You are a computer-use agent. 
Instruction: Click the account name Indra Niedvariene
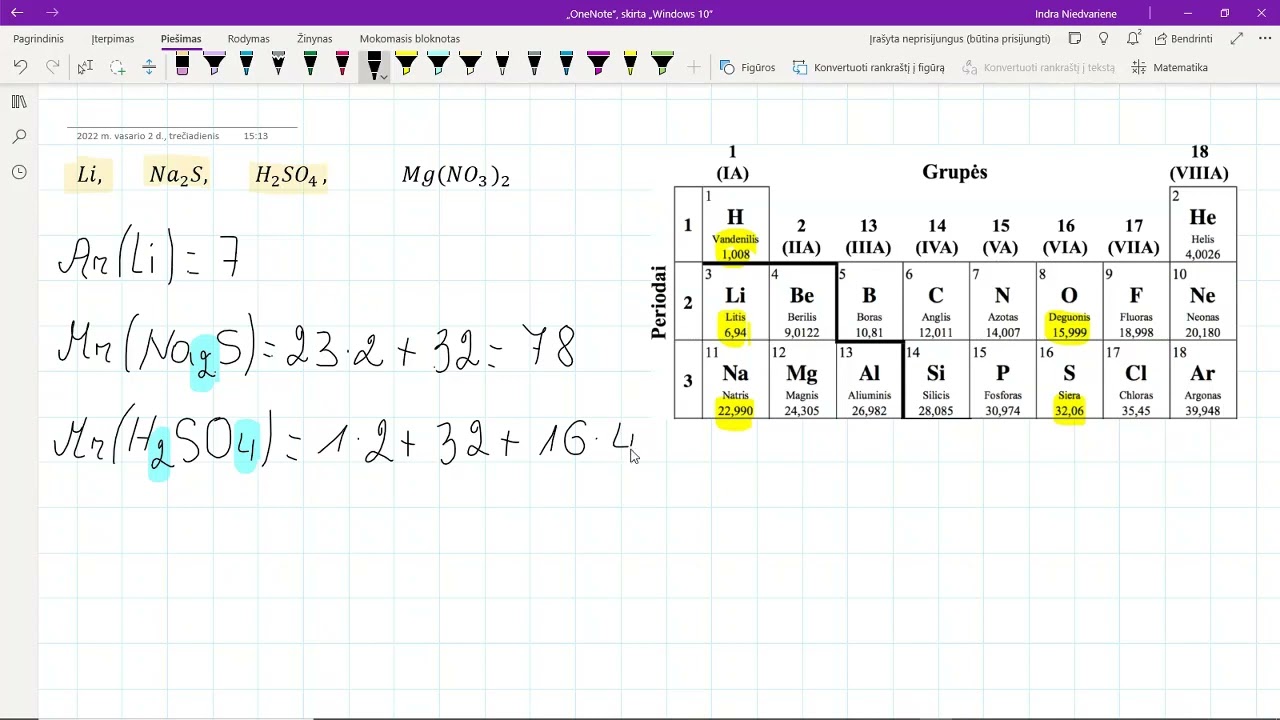tap(1076, 14)
